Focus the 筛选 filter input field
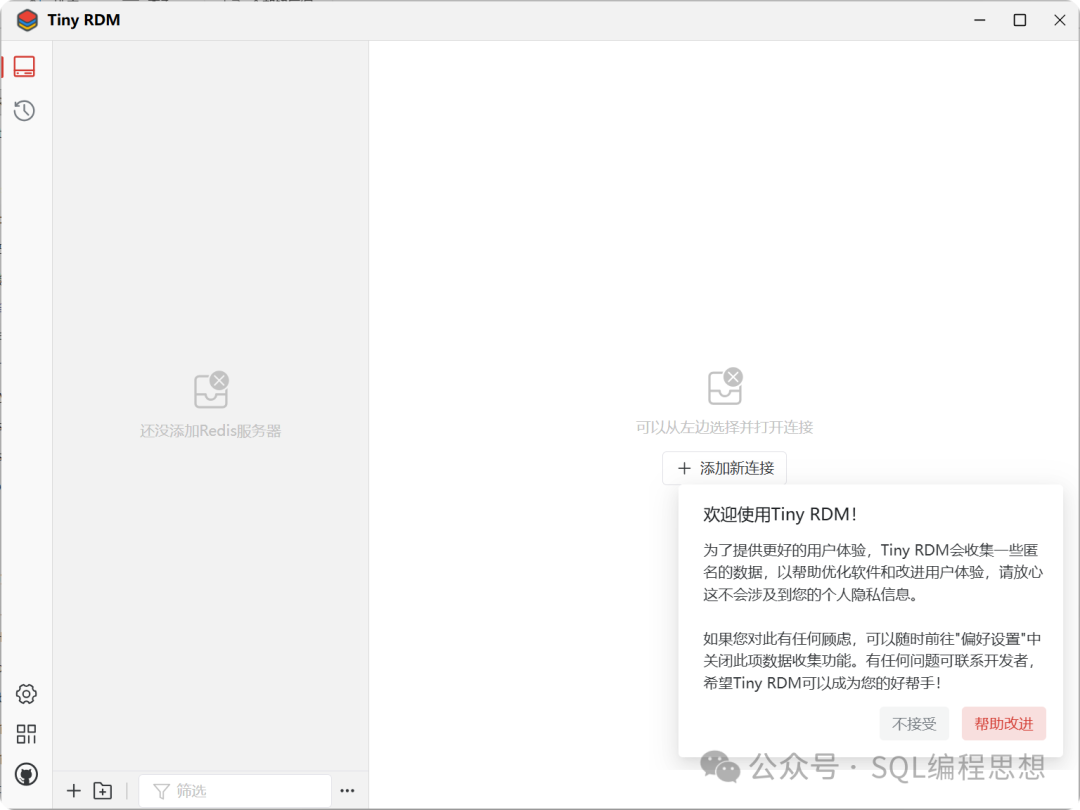 pos(245,791)
